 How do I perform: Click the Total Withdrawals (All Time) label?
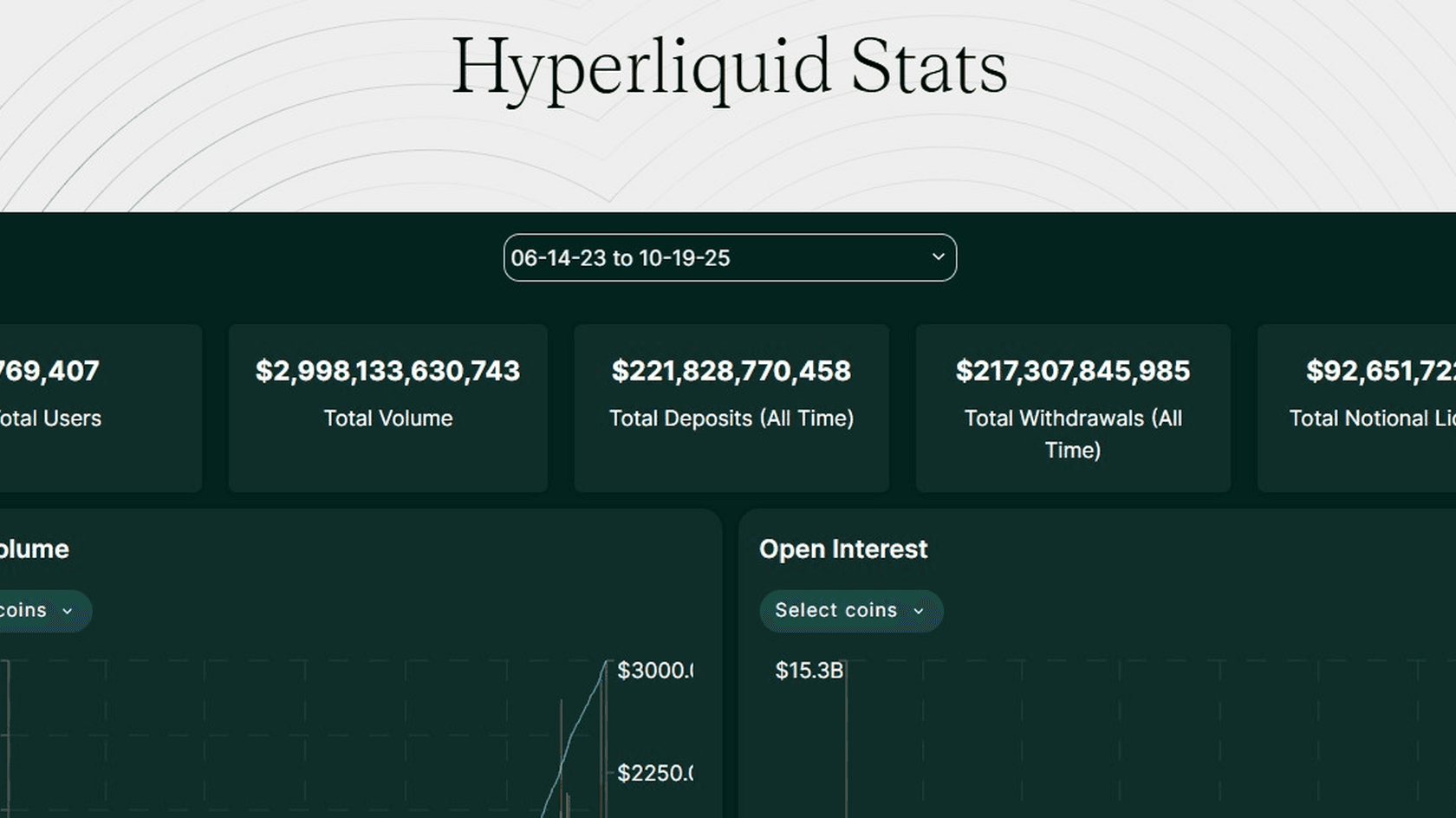(1073, 434)
